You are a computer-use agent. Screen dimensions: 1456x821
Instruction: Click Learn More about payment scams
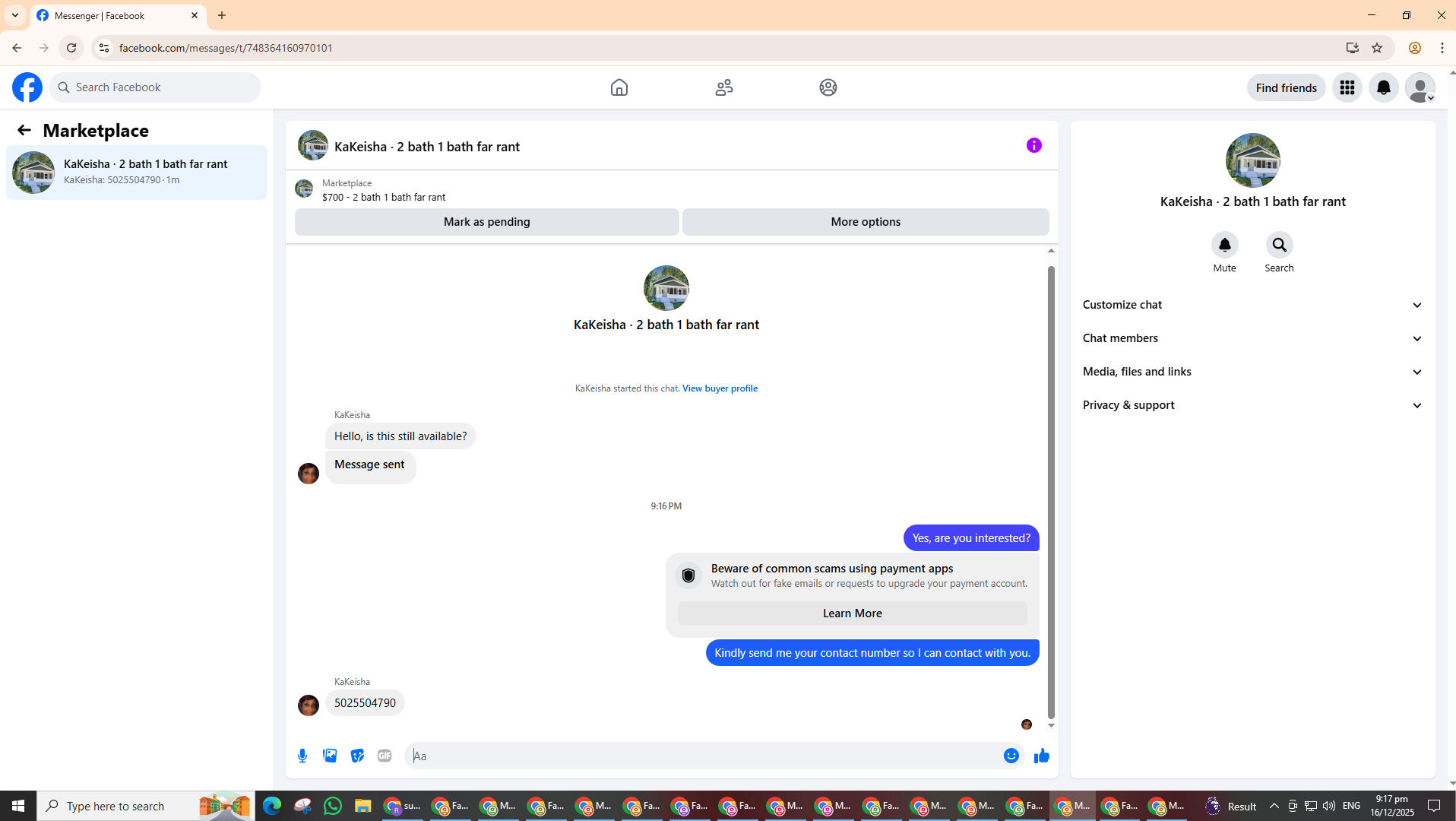[853, 613]
